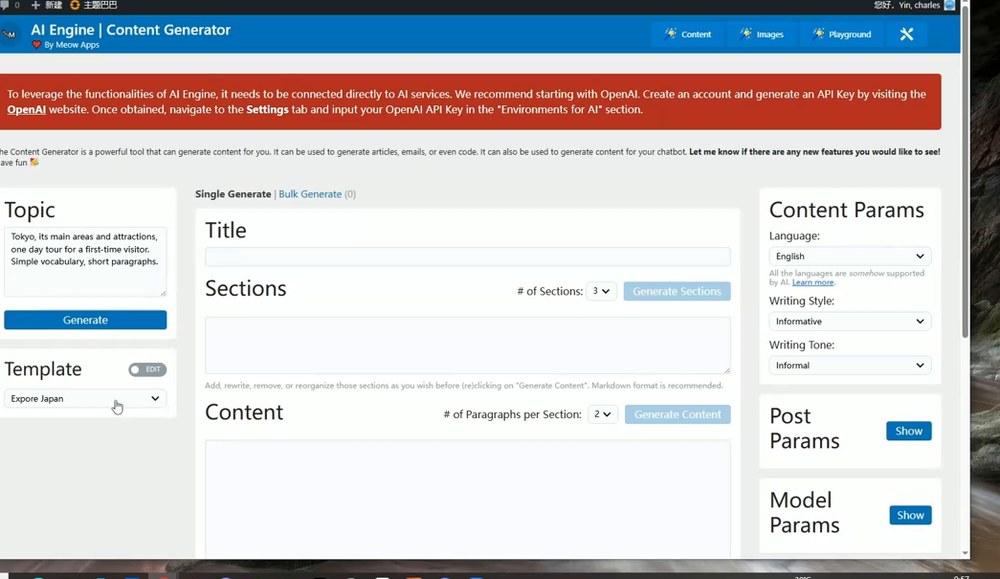This screenshot has height=579, width=1000.
Task: Open the Playground tab in header
Action: tap(842, 34)
